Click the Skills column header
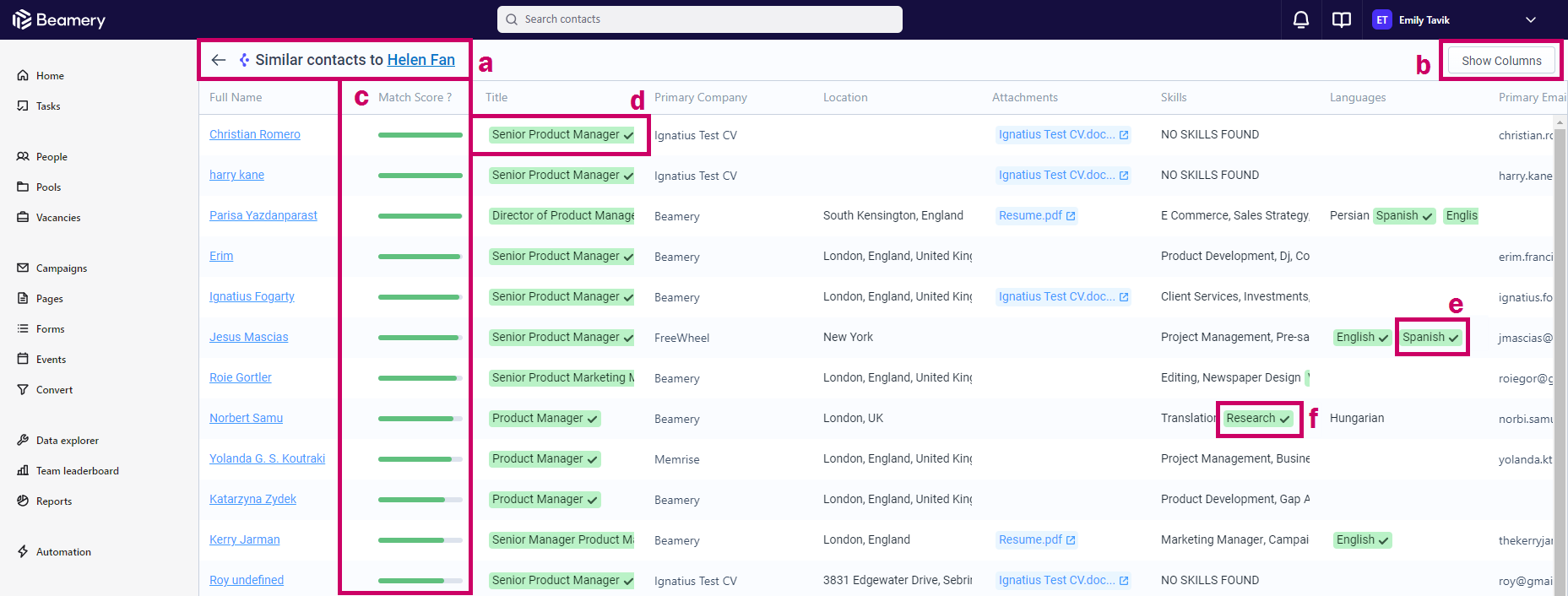This screenshot has width=1568, height=596. tap(1174, 97)
